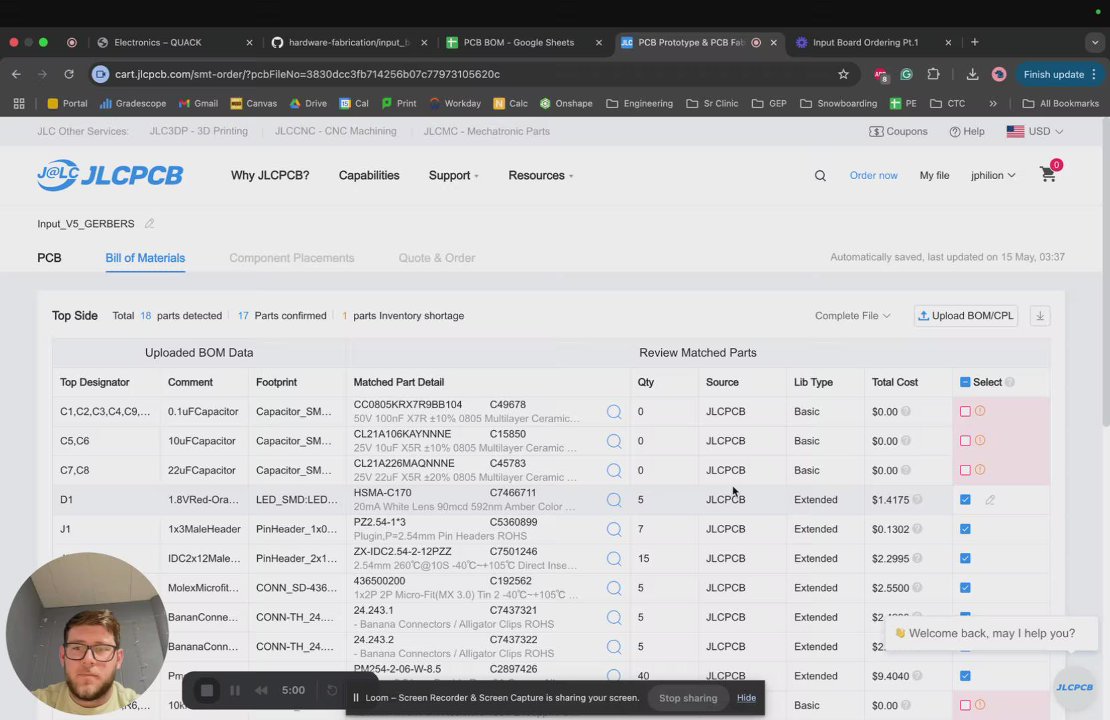Expand the jphilion account menu
The image size is (1110, 720).
click(x=992, y=176)
